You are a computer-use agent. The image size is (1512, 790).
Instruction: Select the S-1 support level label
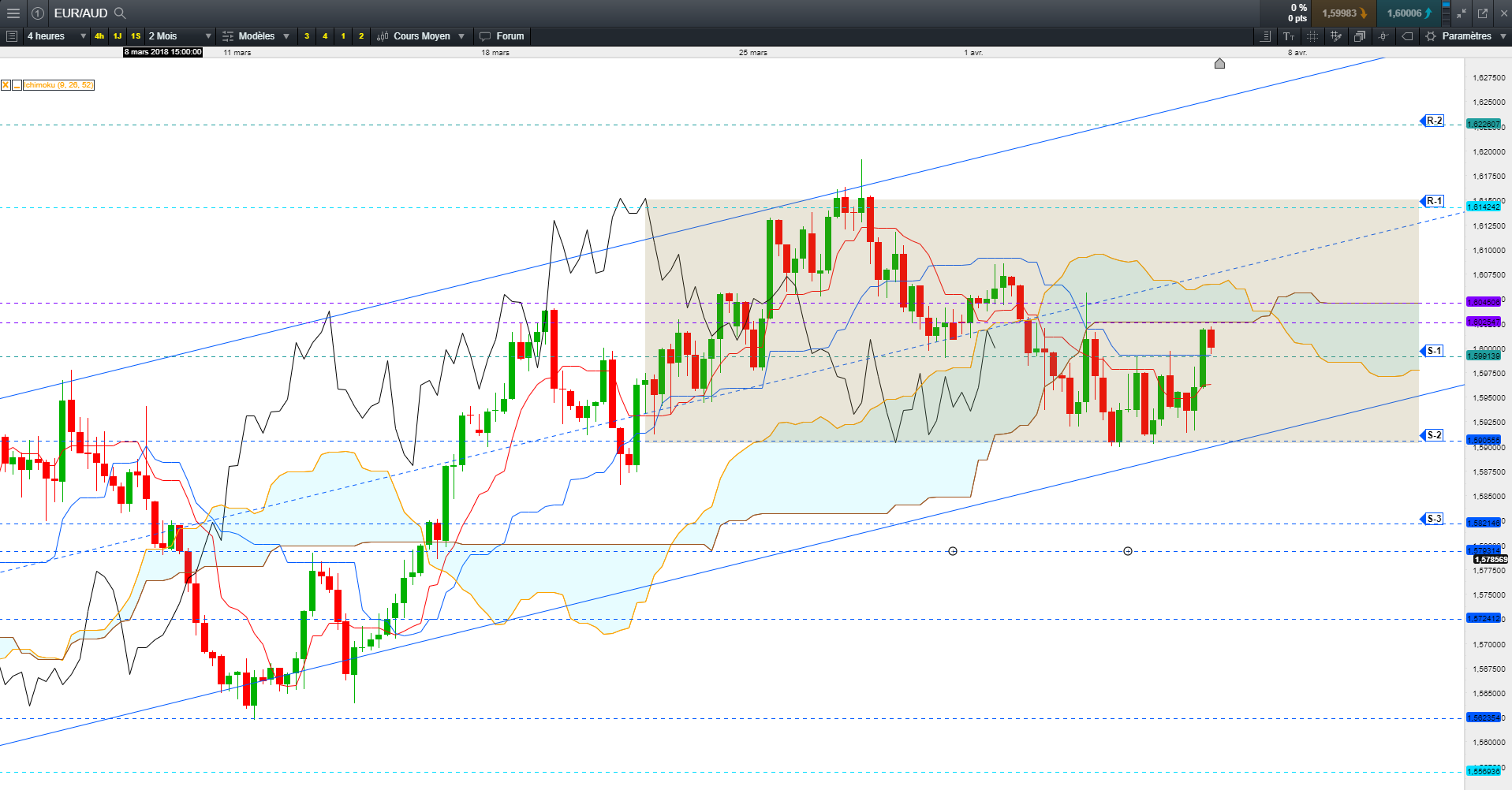1433,351
